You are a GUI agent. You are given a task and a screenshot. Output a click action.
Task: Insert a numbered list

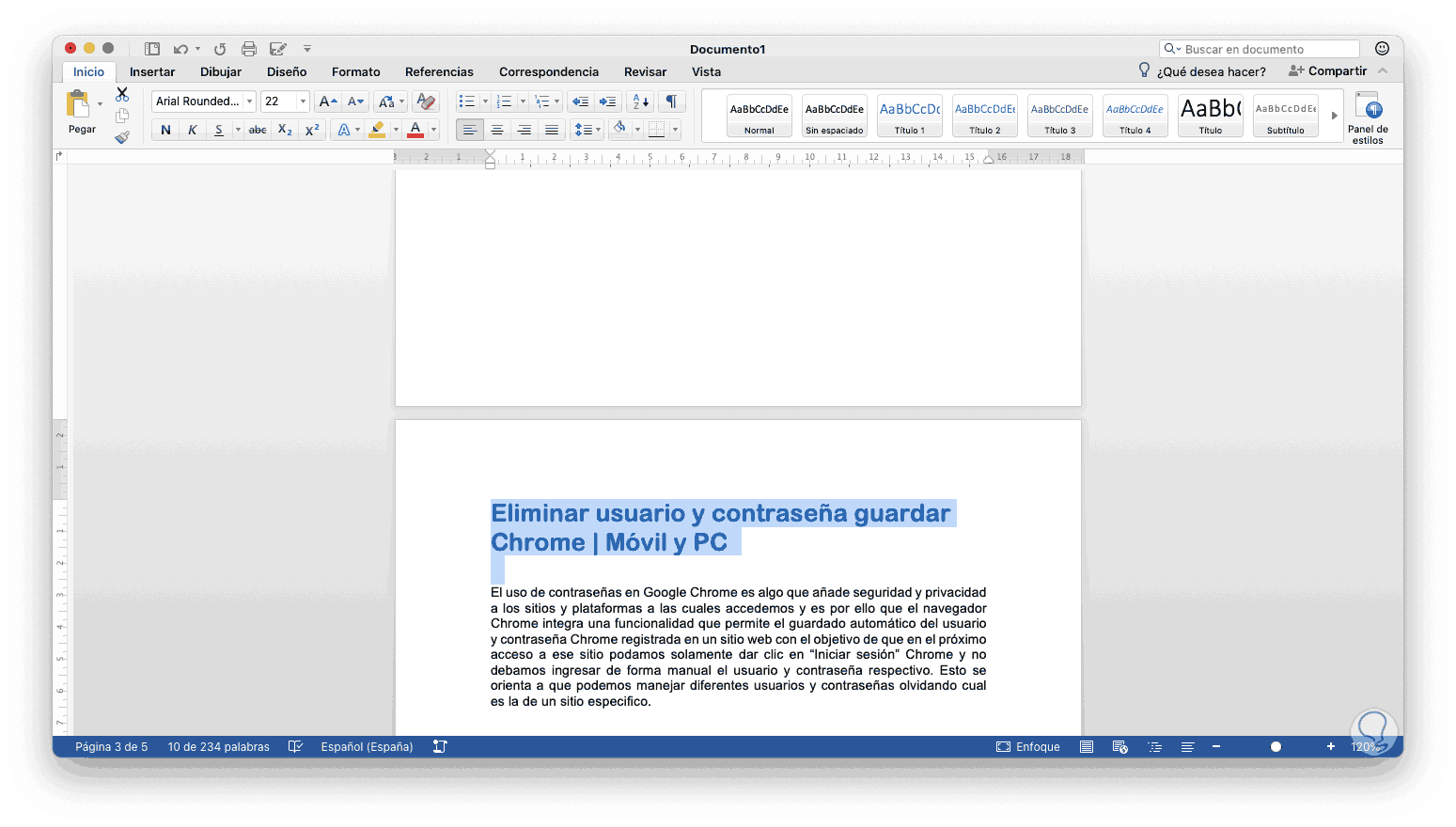[505, 101]
